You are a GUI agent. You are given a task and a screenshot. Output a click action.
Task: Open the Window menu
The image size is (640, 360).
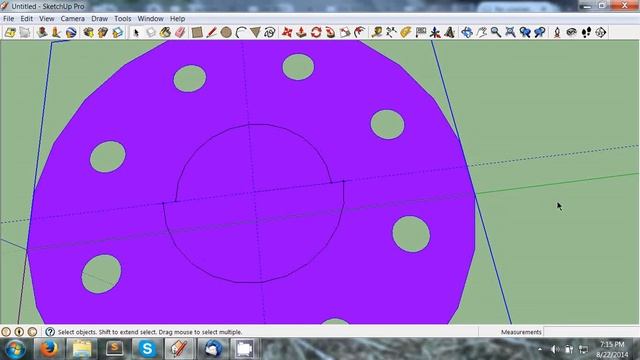pos(151,19)
